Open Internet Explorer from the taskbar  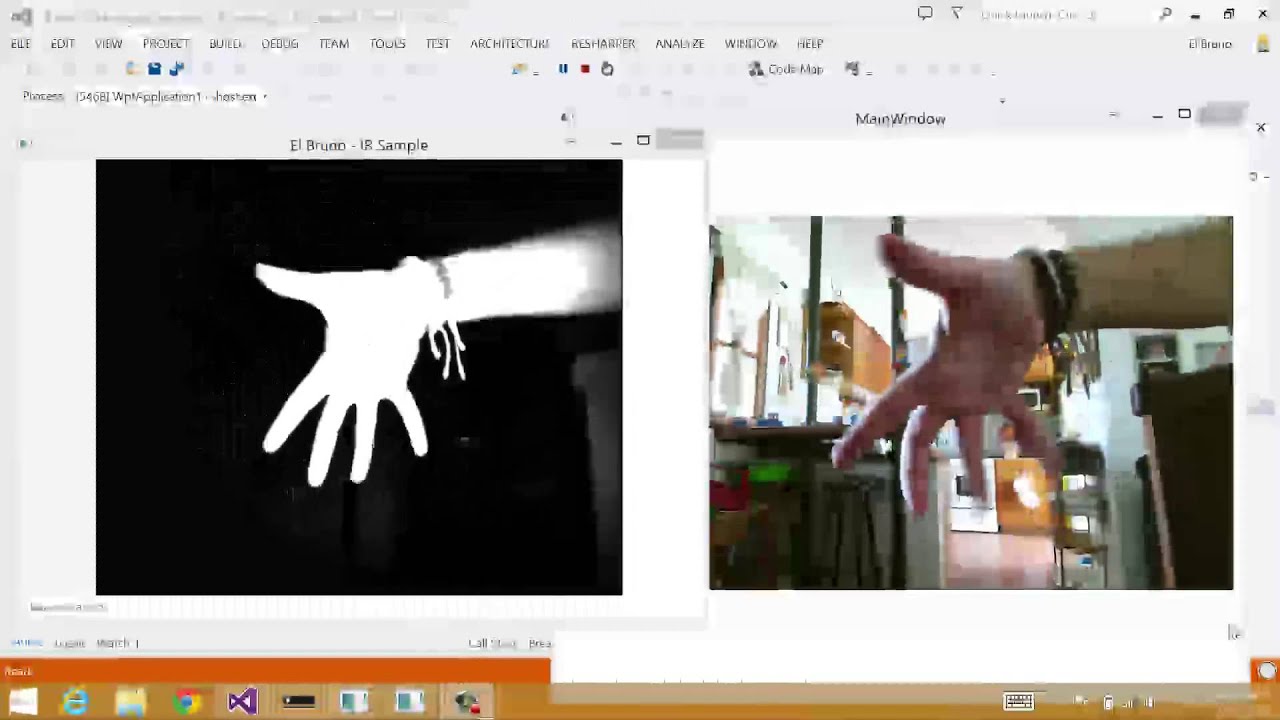click(75, 701)
